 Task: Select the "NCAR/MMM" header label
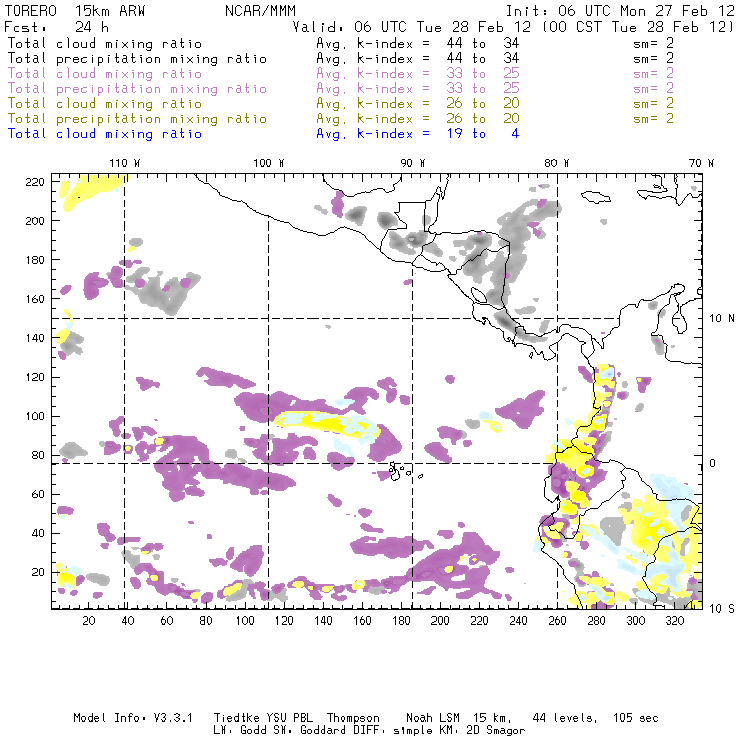[x=261, y=11]
